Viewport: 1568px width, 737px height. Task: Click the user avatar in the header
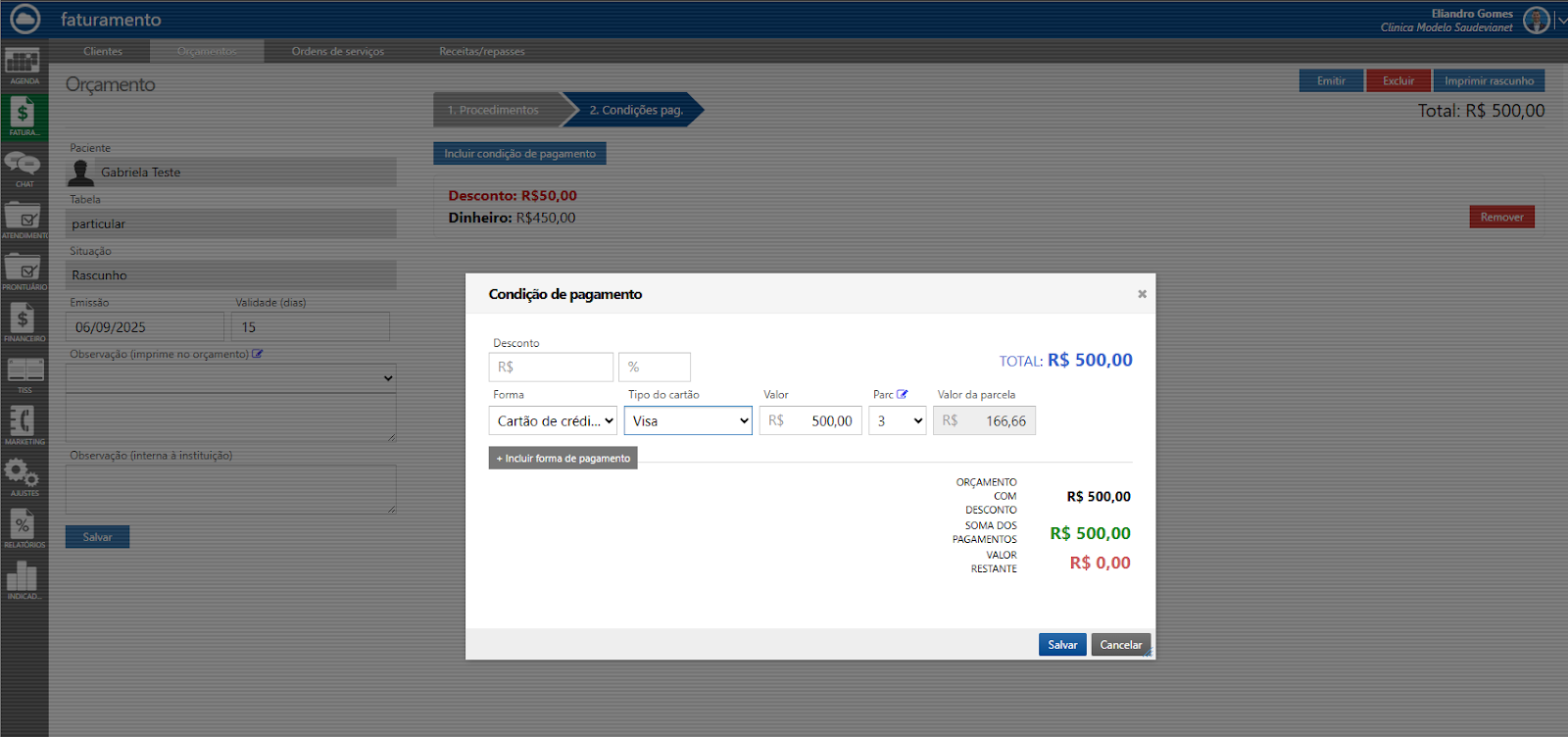(x=1536, y=20)
